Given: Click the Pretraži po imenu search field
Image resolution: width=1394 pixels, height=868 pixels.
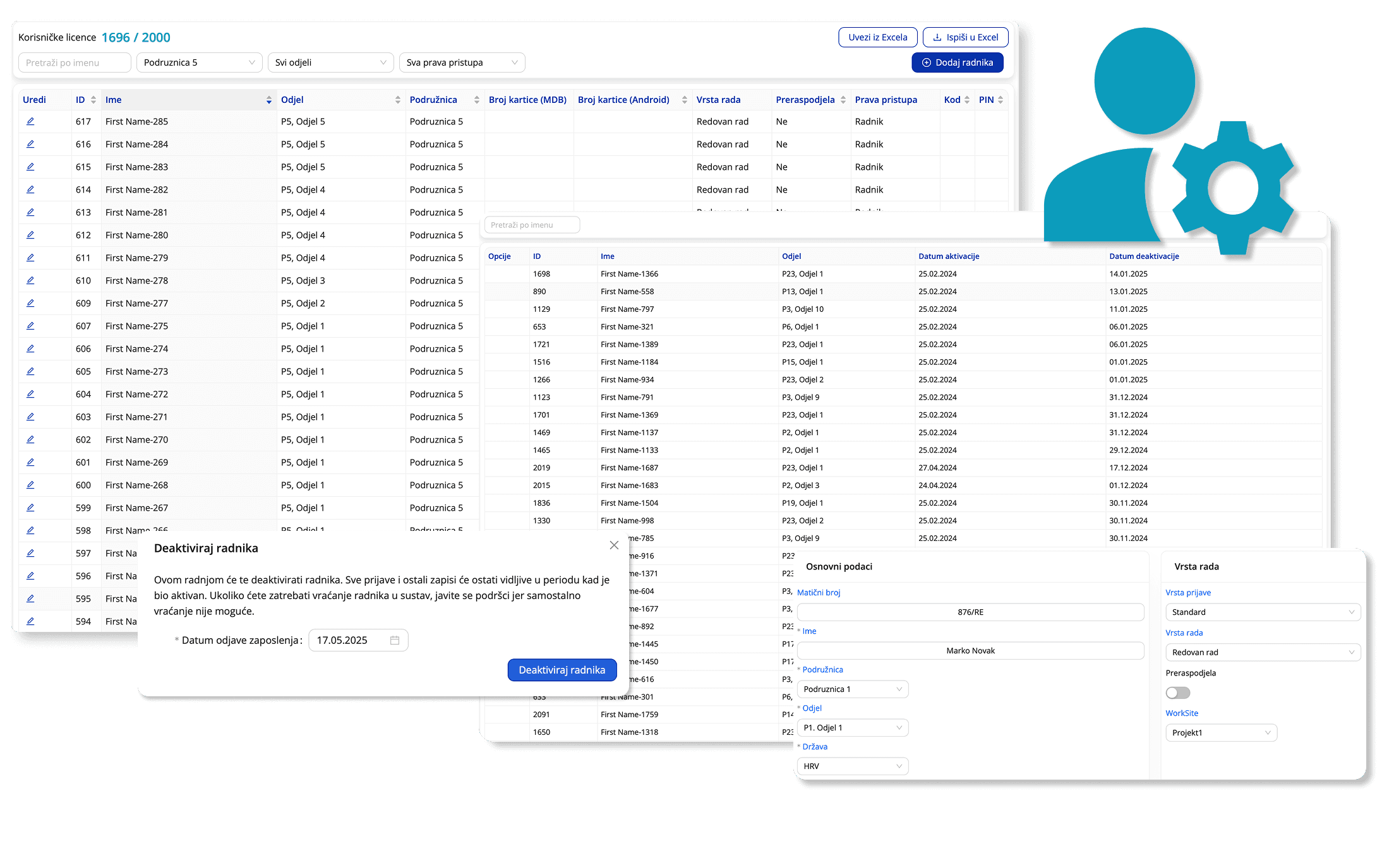Looking at the screenshot, I should pyautogui.click(x=75, y=62).
